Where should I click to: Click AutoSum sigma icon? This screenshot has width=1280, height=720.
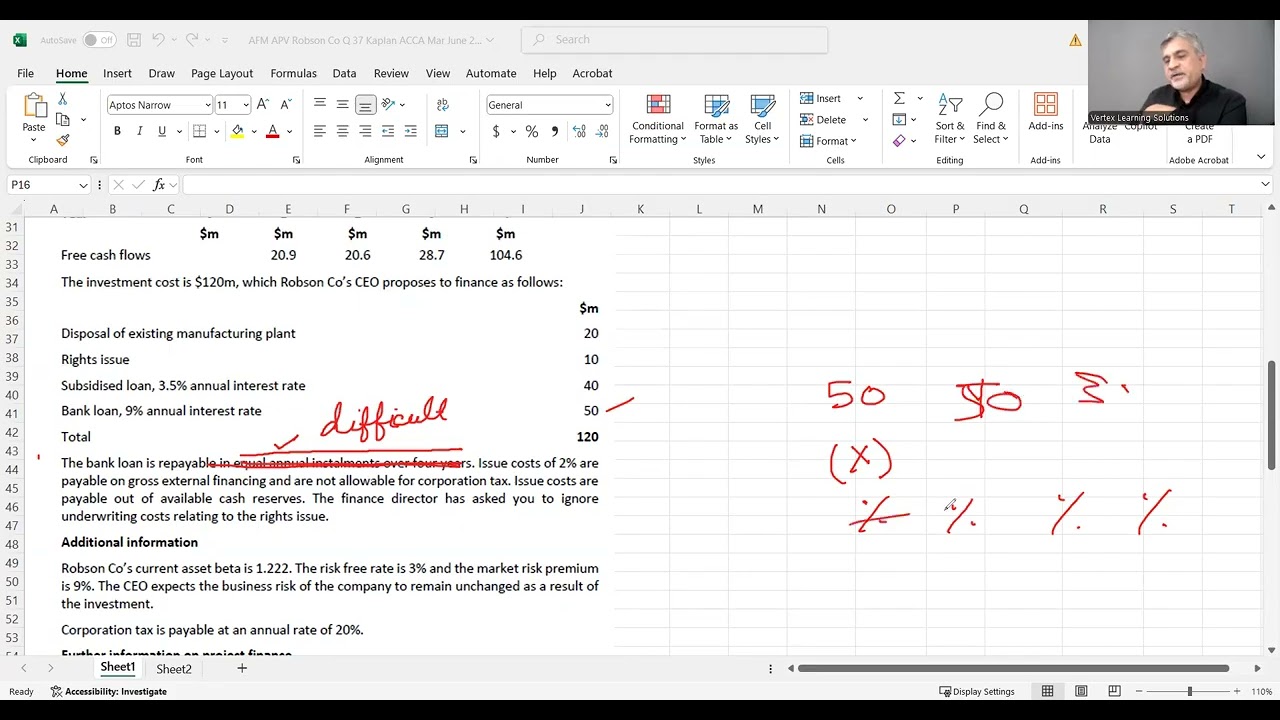(899, 98)
